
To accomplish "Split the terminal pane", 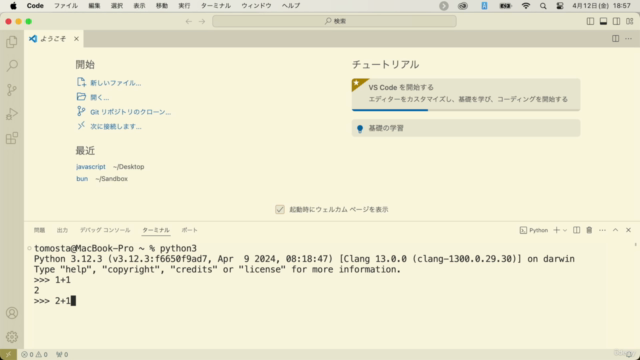I will [576, 230].
